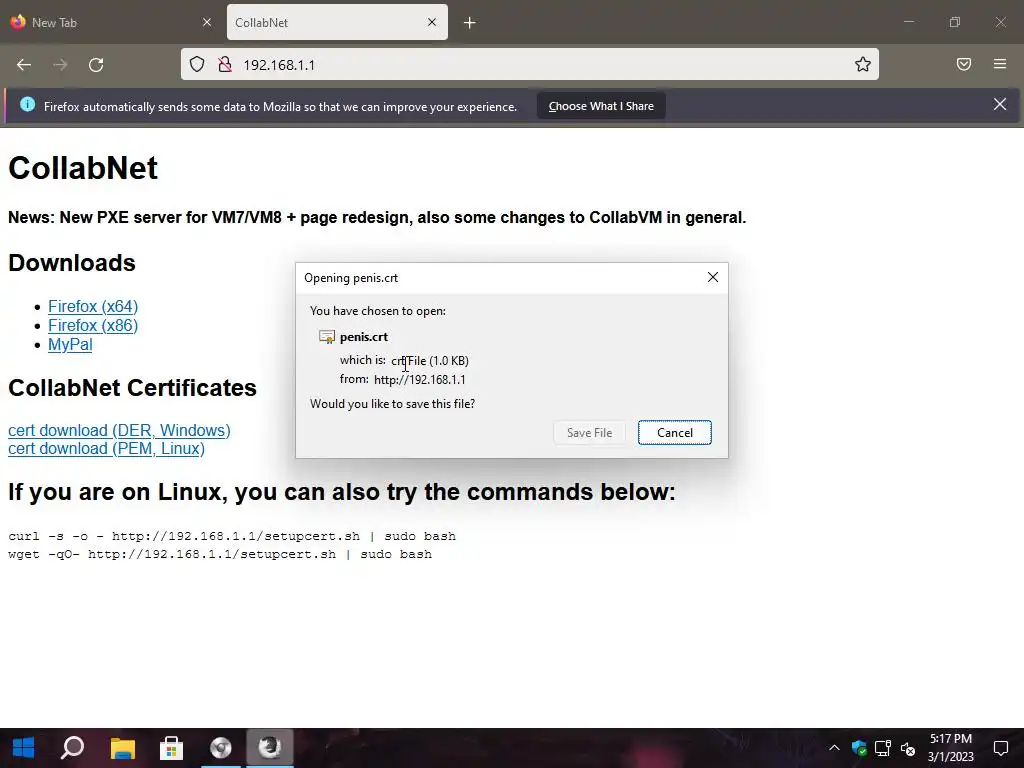Click the info icon in notification bar
The height and width of the screenshot is (768, 1024).
[x=27, y=104]
